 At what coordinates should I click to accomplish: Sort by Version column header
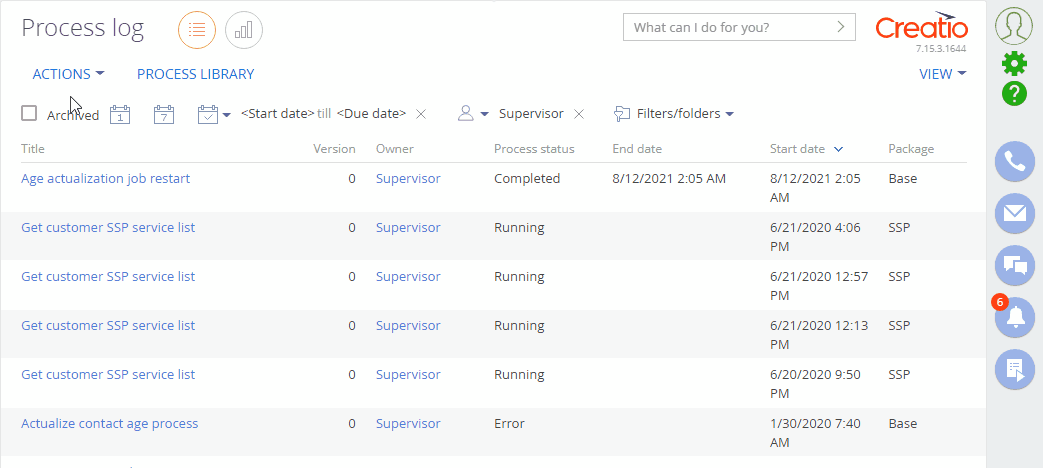[334, 149]
